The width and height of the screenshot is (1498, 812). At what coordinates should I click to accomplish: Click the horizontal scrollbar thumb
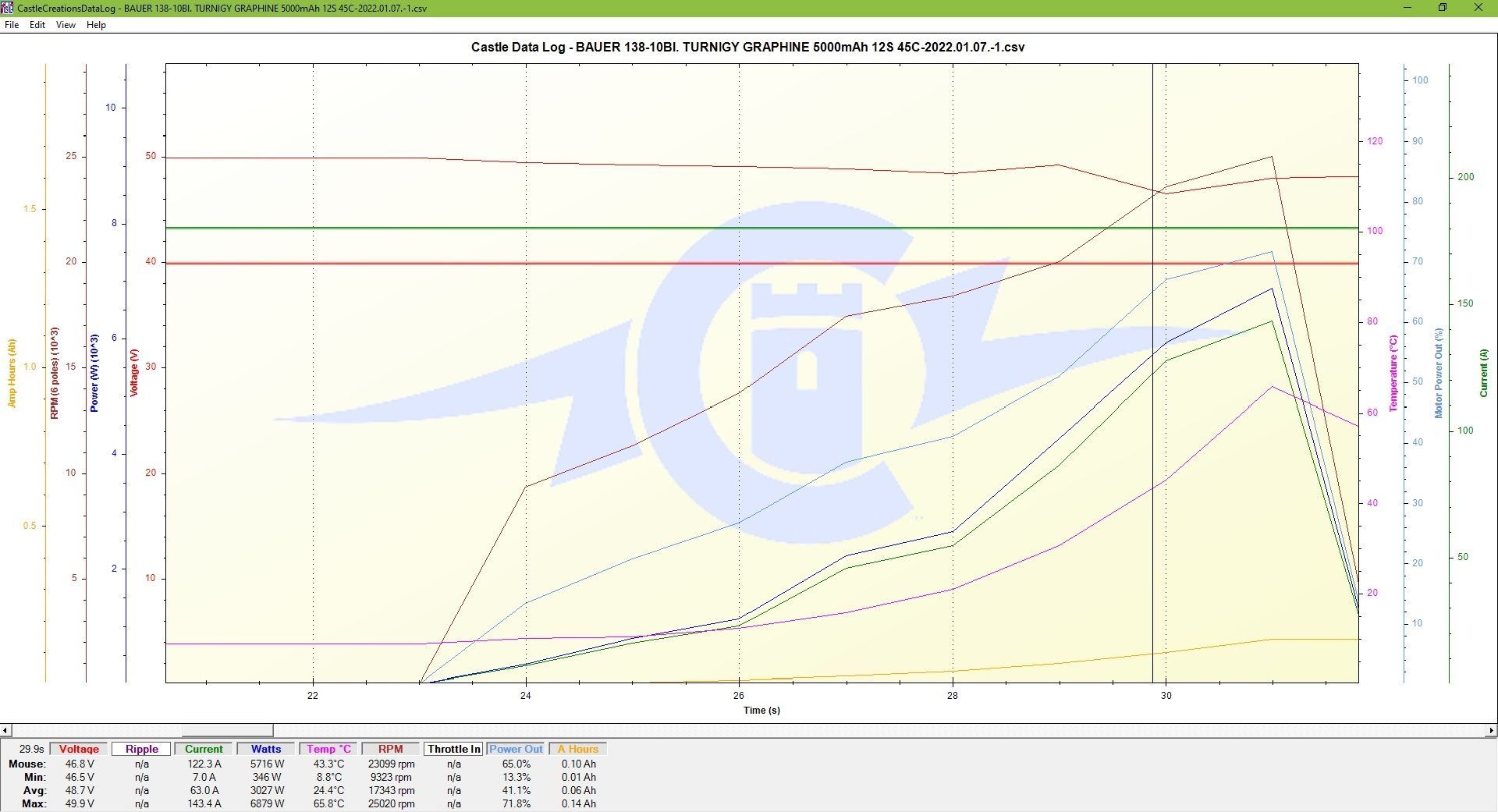click(x=227, y=731)
